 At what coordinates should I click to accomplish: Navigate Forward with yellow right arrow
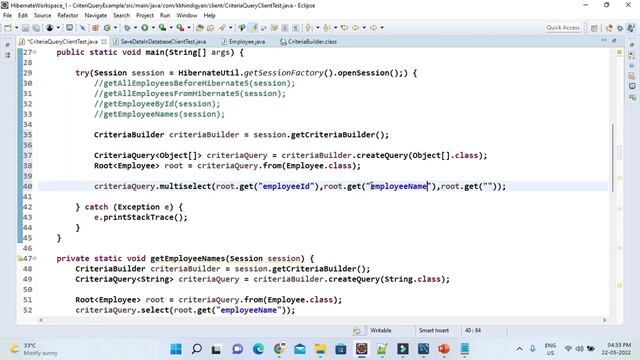pos(373,28)
